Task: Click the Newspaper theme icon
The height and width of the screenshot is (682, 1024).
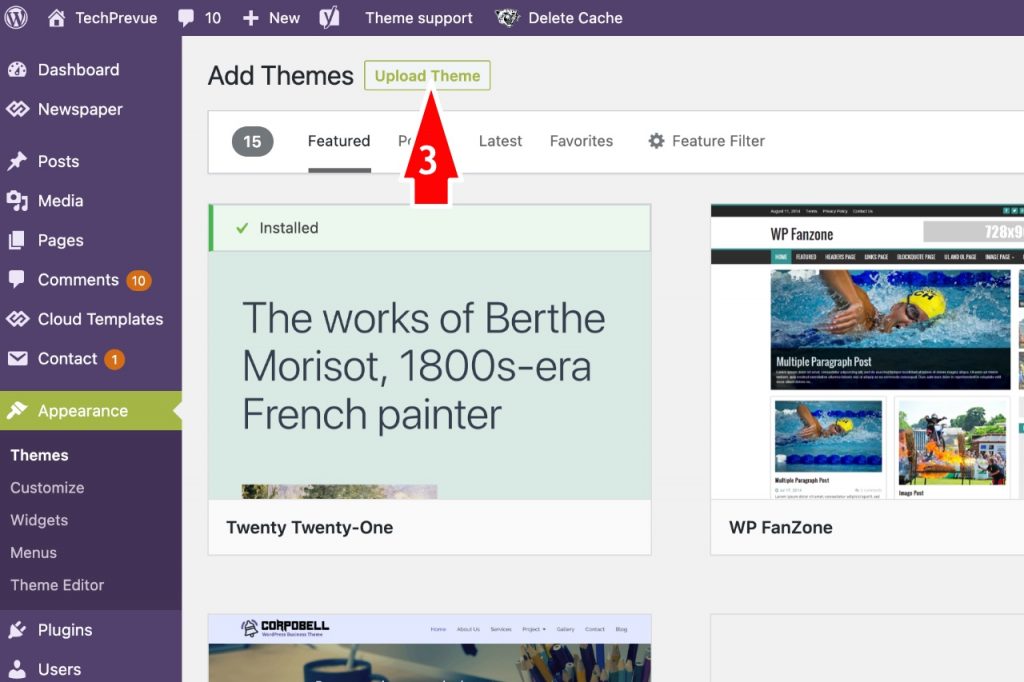Action: pos(18,109)
